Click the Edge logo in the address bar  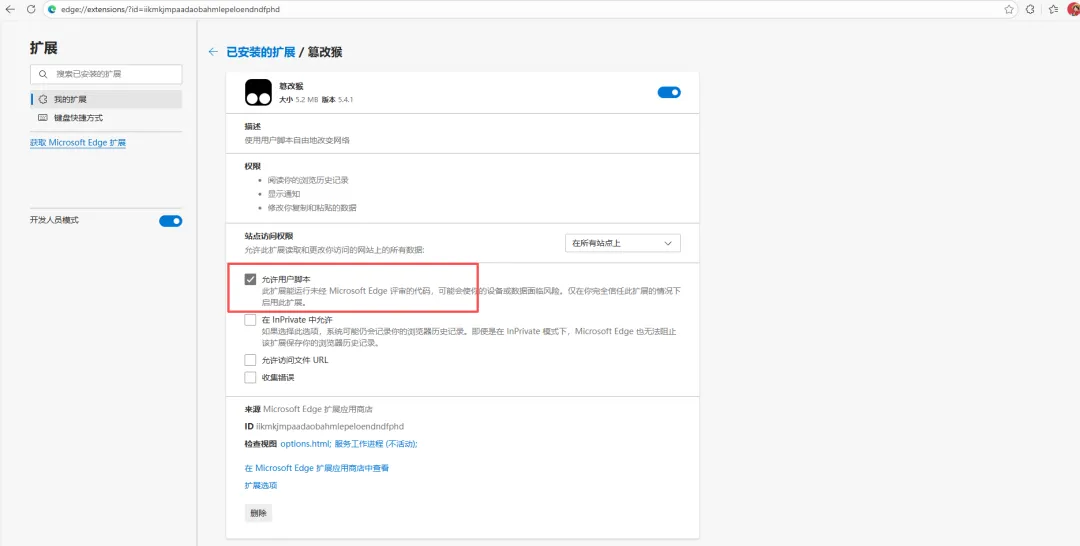point(52,10)
